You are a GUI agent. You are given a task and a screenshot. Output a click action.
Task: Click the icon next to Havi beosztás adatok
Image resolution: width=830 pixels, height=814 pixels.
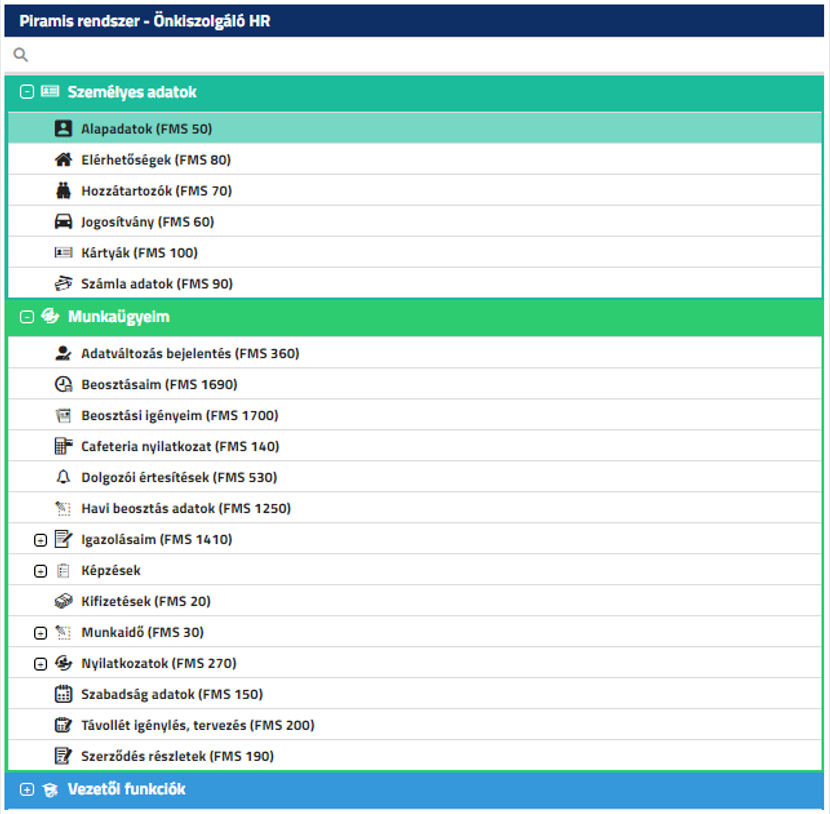coord(63,508)
